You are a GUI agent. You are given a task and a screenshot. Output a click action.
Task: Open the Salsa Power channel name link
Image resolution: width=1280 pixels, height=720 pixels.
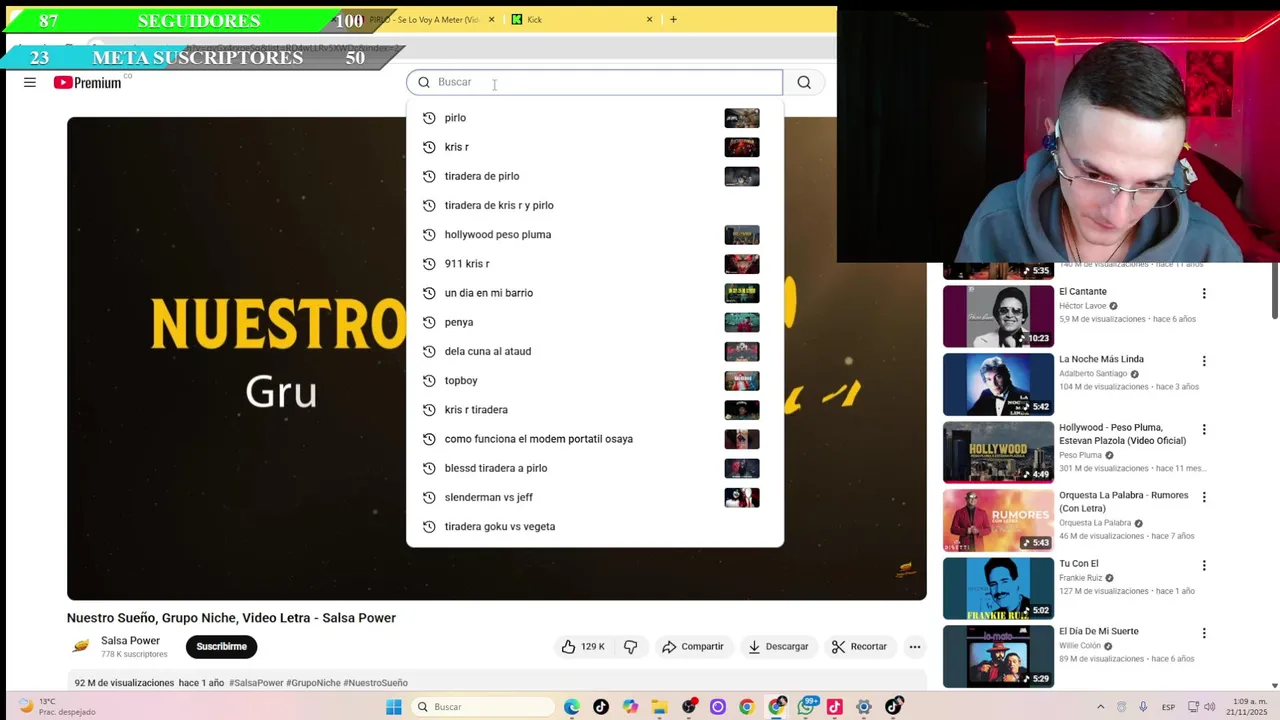click(x=130, y=641)
